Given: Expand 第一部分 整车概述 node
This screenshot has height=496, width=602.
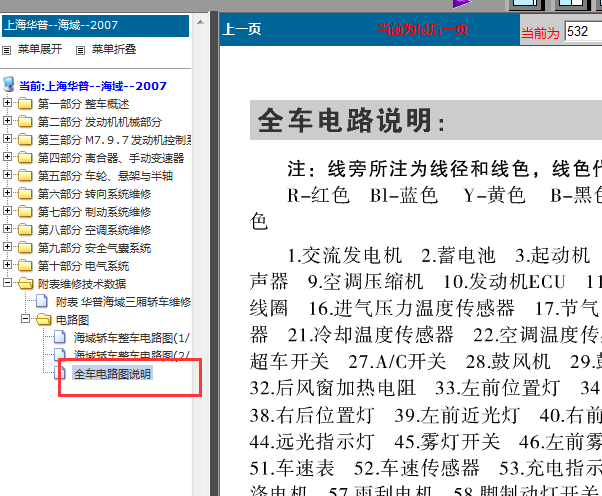Looking at the screenshot, I should tap(7, 103).
